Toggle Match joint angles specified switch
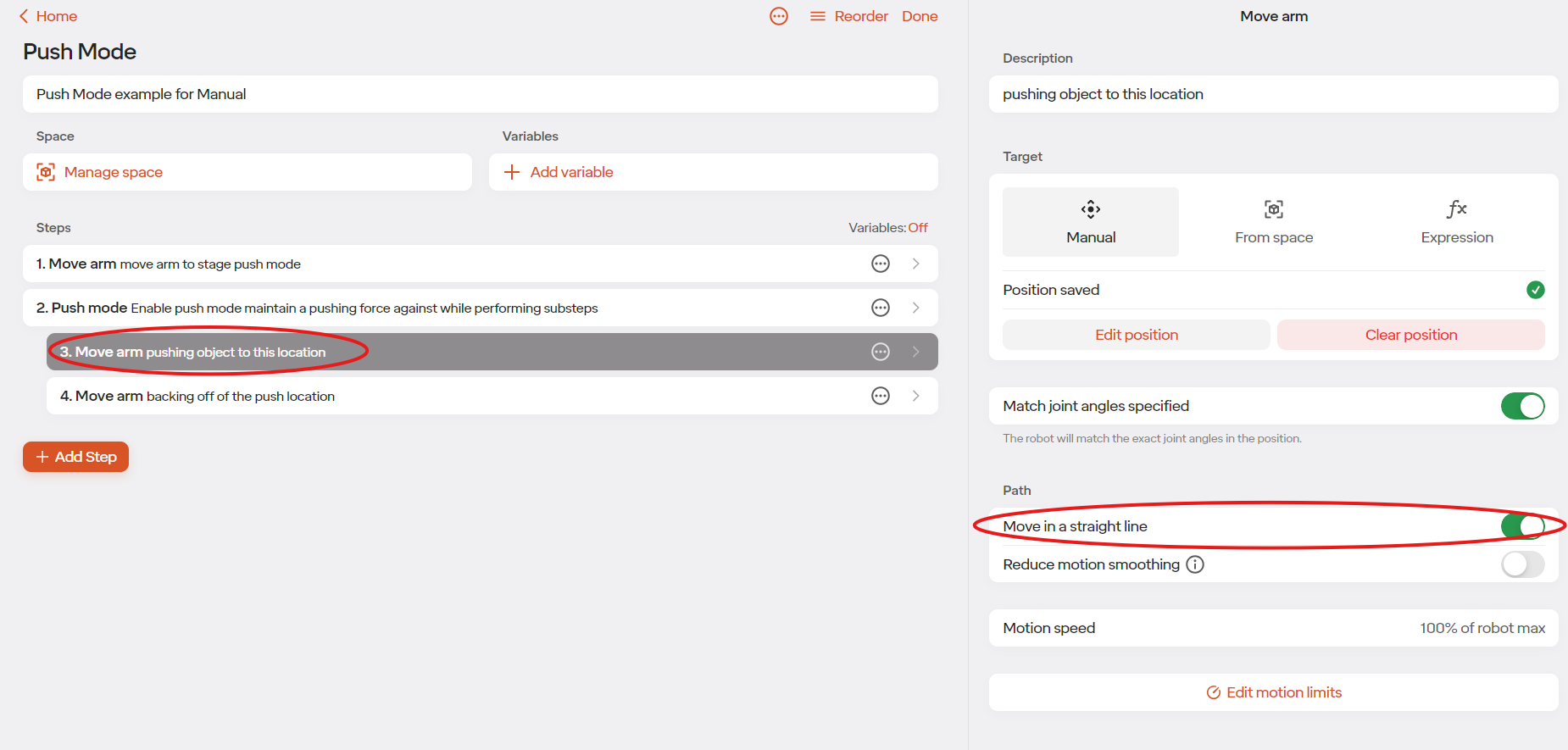The width and height of the screenshot is (1568, 750). pos(1522,406)
